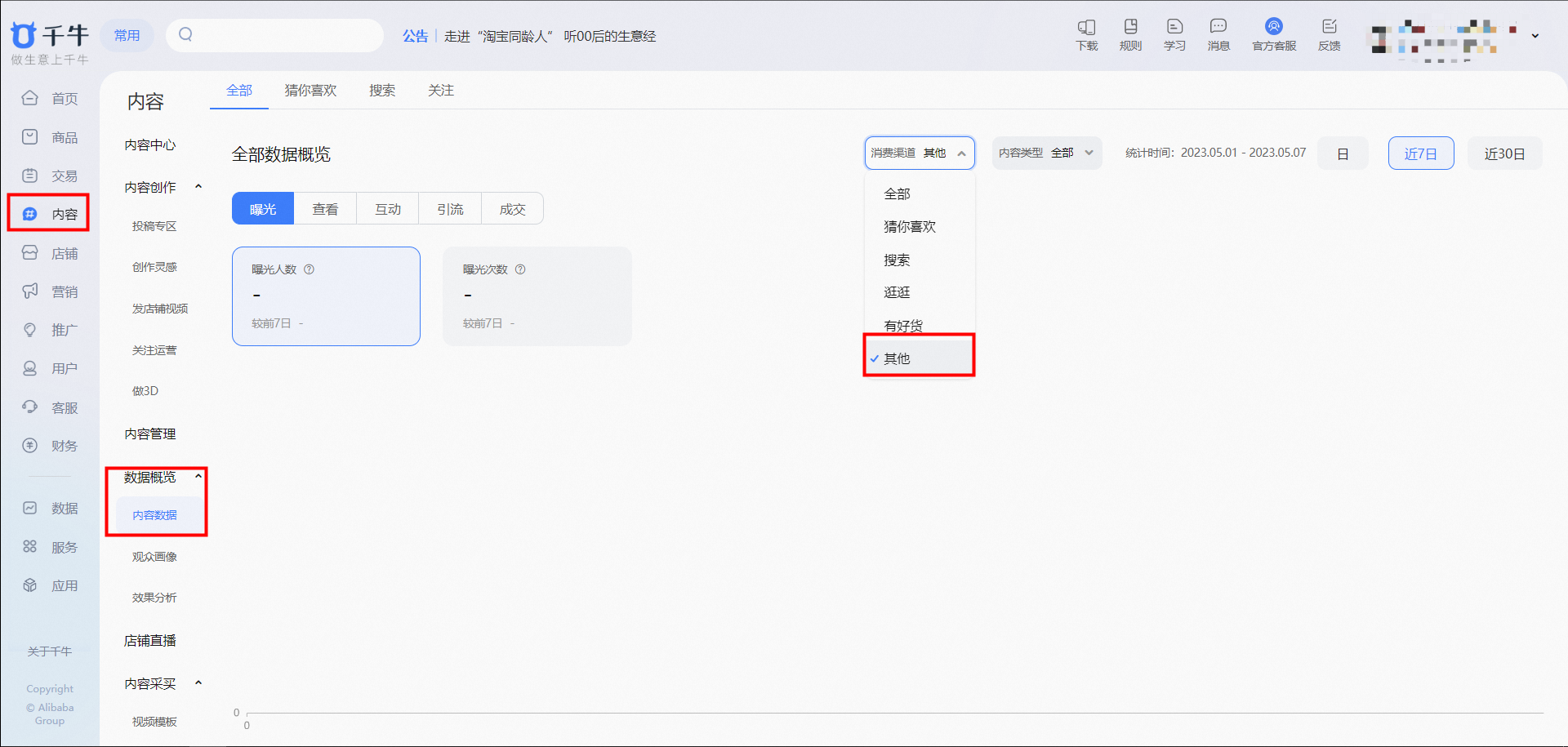Switch to top 搜索 tab

point(382,90)
